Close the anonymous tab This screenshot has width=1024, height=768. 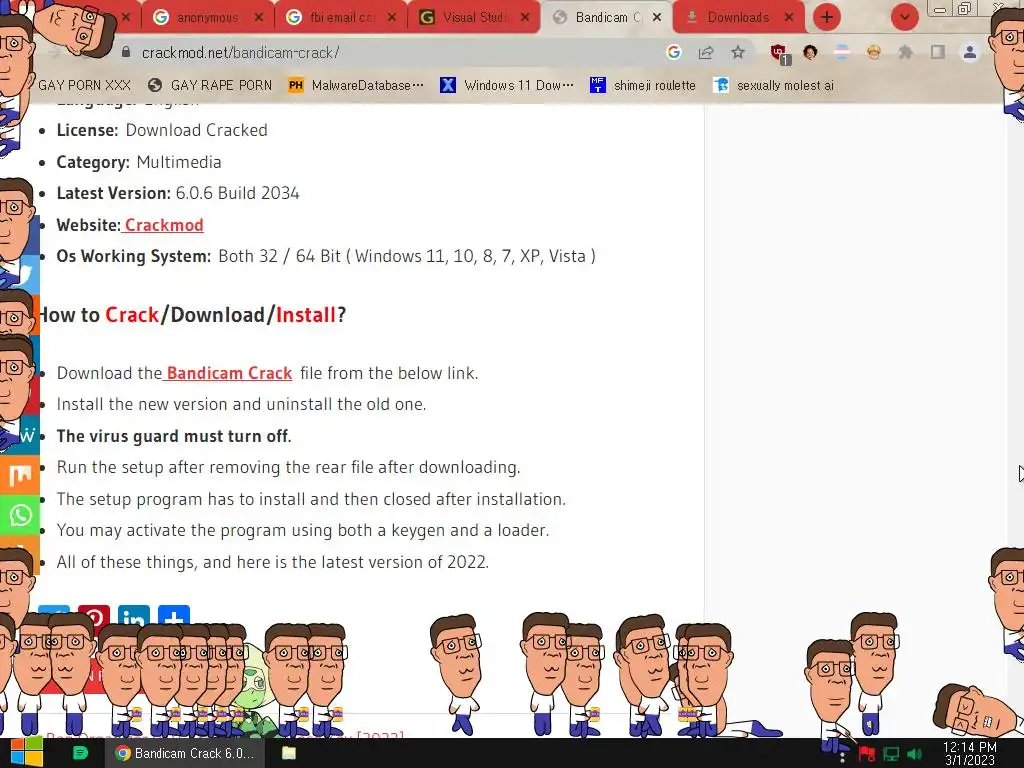[259, 18]
